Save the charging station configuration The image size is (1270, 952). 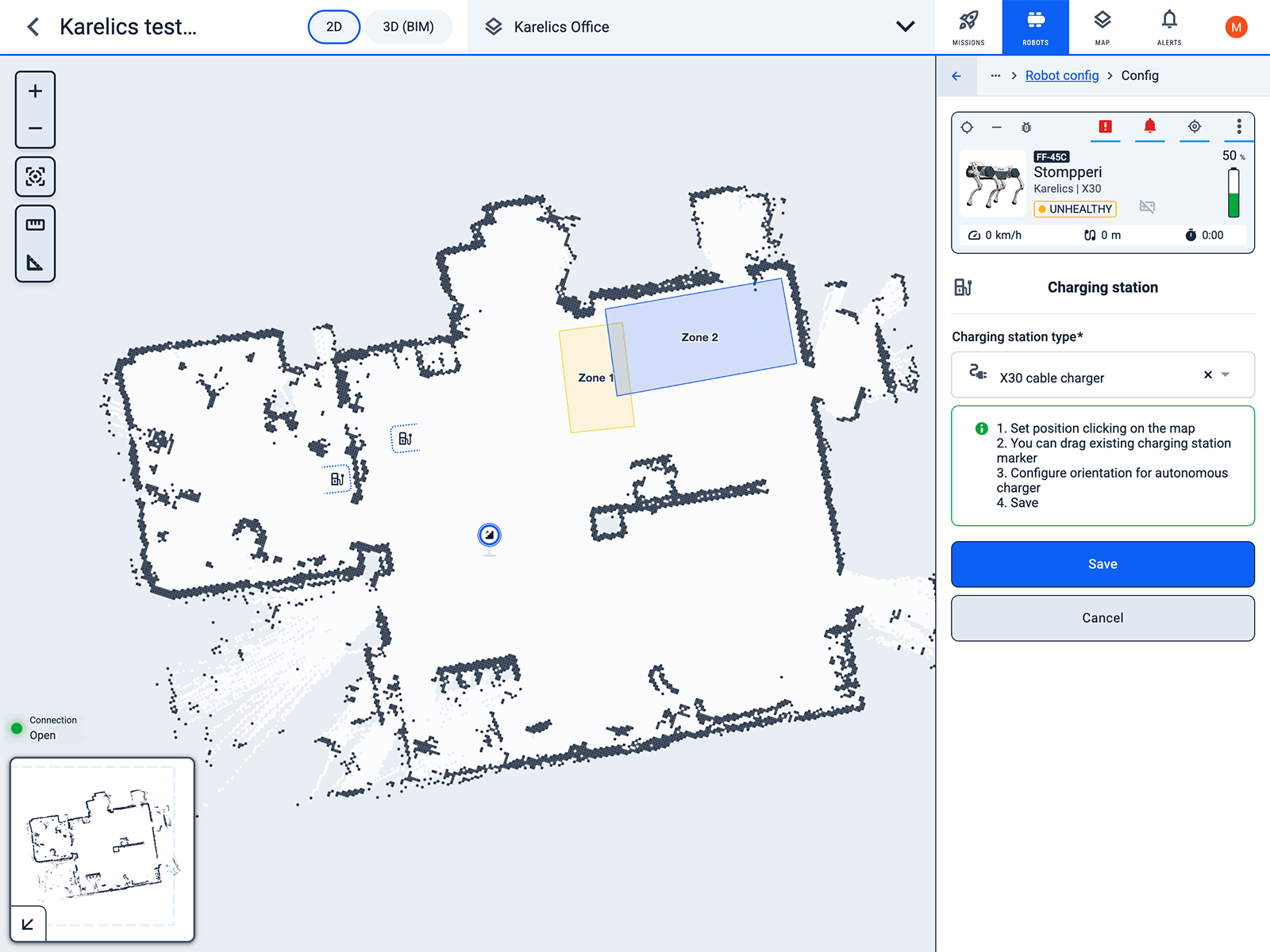click(x=1103, y=564)
